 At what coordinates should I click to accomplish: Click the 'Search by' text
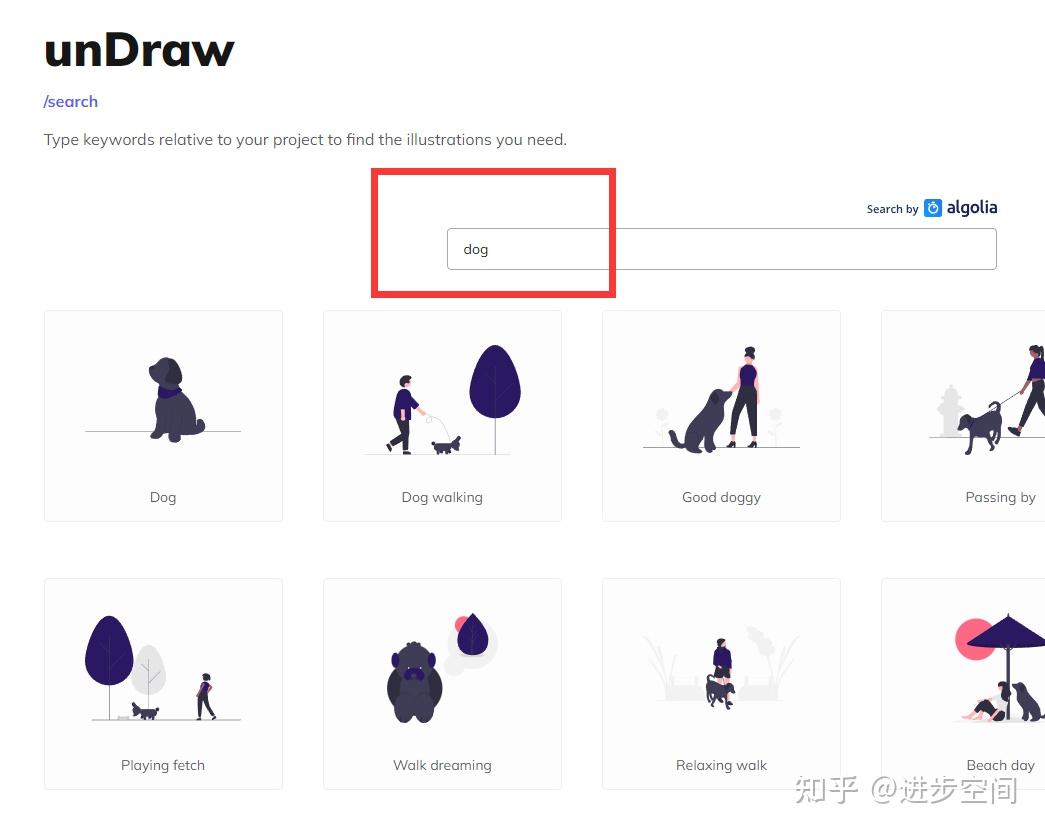click(892, 209)
